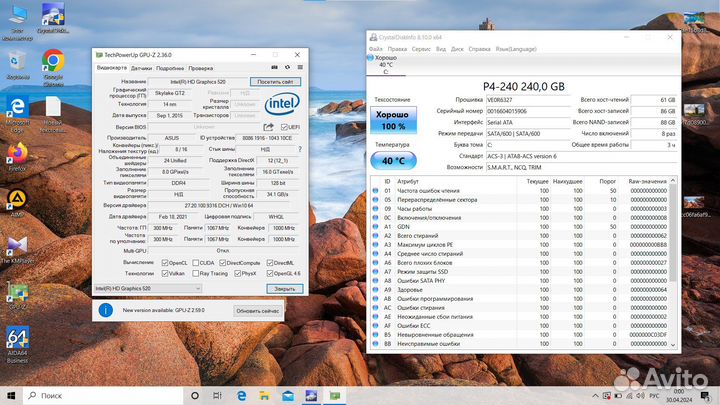Click the Хорошо 100 % health status button
Image resolution: width=720 pixels, height=405 pixels.
tap(393, 120)
